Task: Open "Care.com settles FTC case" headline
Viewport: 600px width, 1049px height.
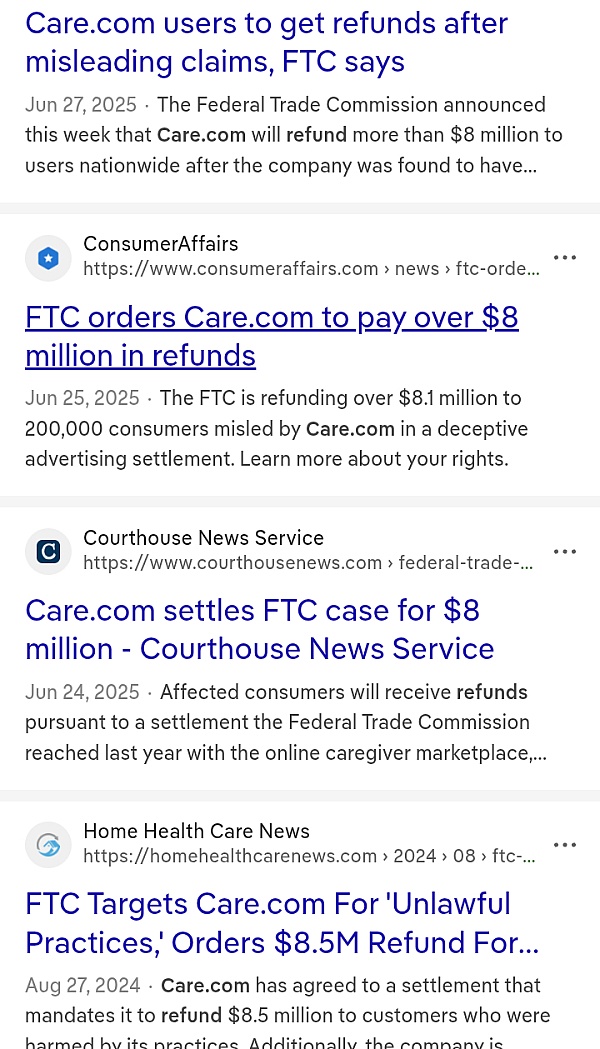Action: (x=260, y=629)
